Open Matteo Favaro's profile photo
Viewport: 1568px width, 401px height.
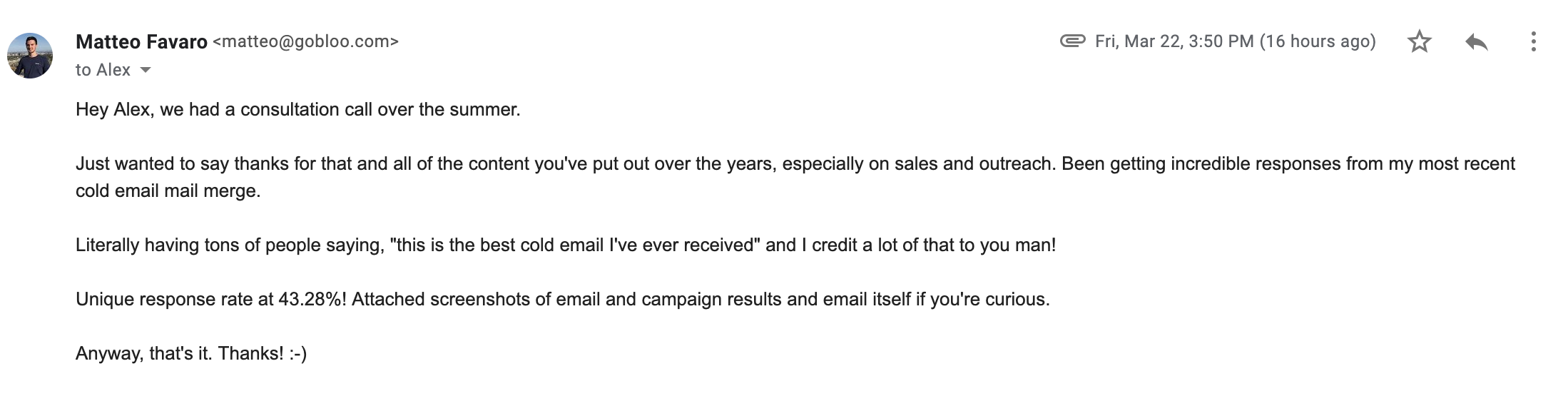click(x=30, y=56)
